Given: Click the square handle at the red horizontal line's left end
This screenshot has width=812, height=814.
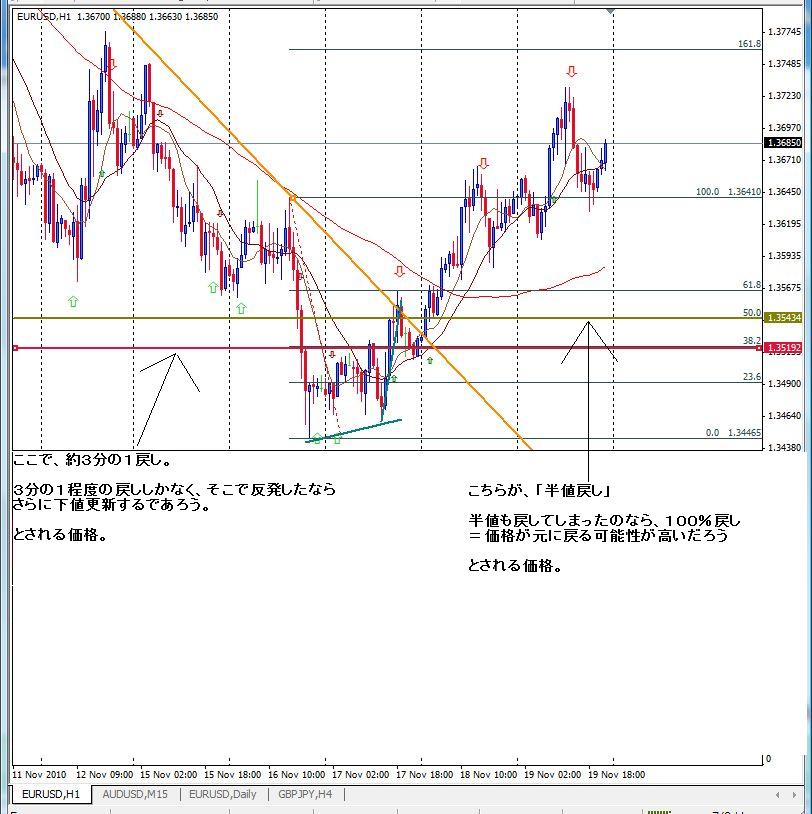Looking at the screenshot, I should 15,348.
